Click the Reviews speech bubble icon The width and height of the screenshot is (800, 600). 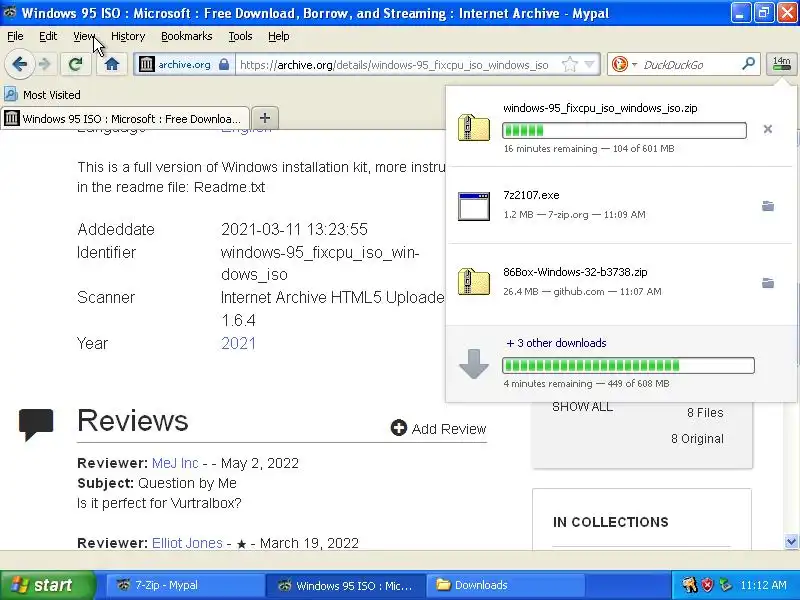36,424
